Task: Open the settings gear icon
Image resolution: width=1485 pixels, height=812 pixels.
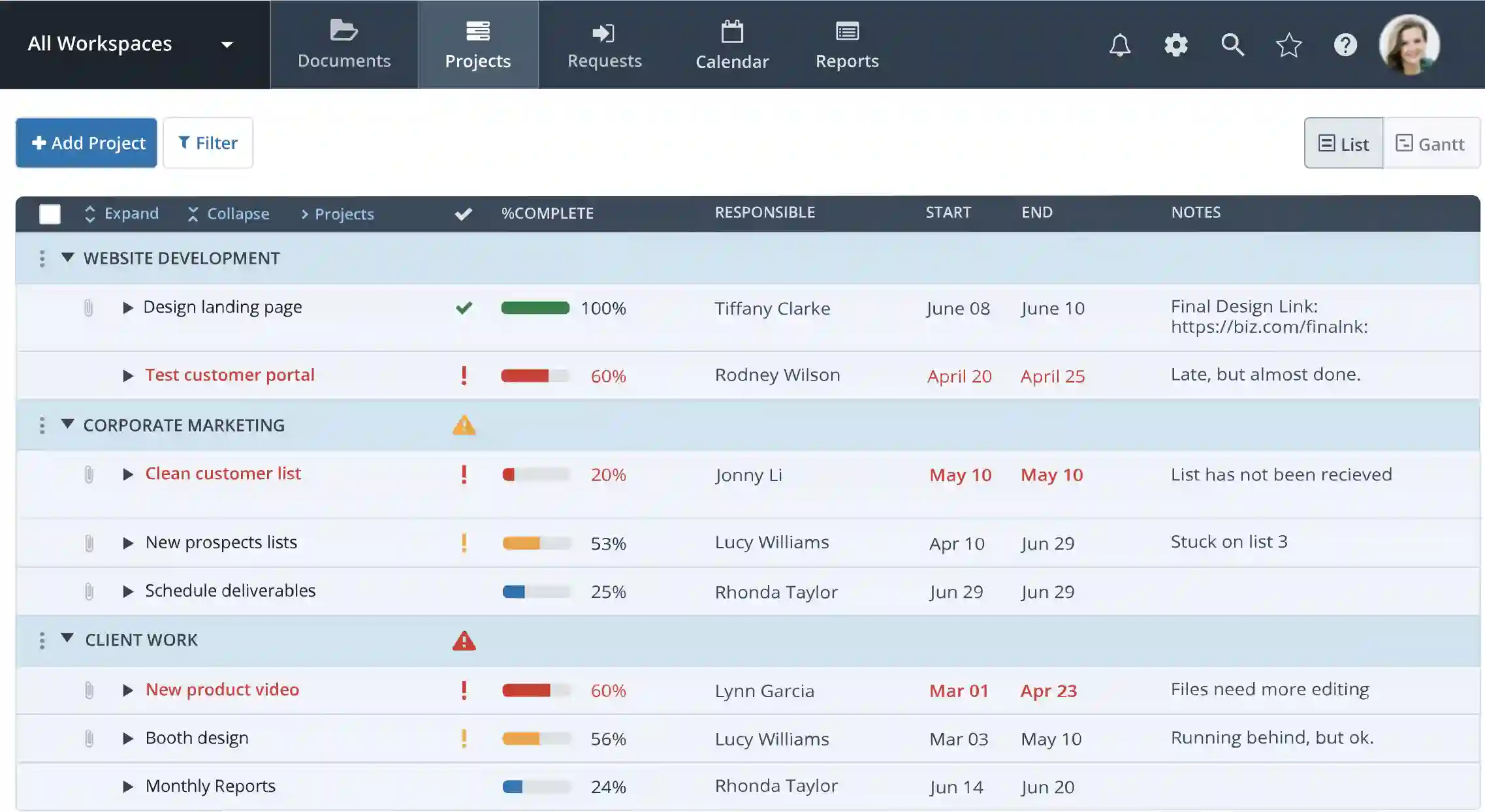Action: (x=1176, y=44)
